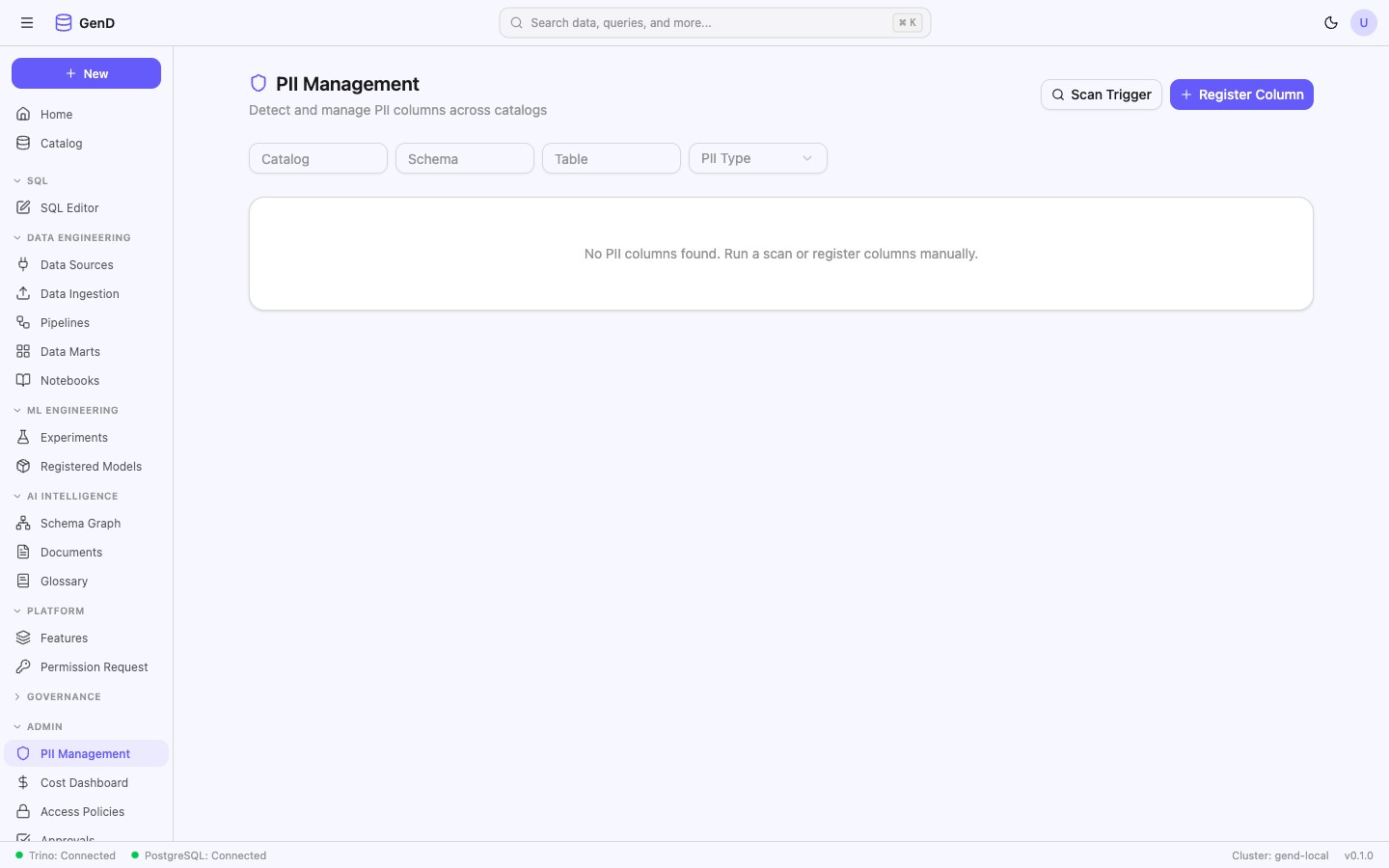
Task: Click the Register Column button
Action: [1241, 95]
